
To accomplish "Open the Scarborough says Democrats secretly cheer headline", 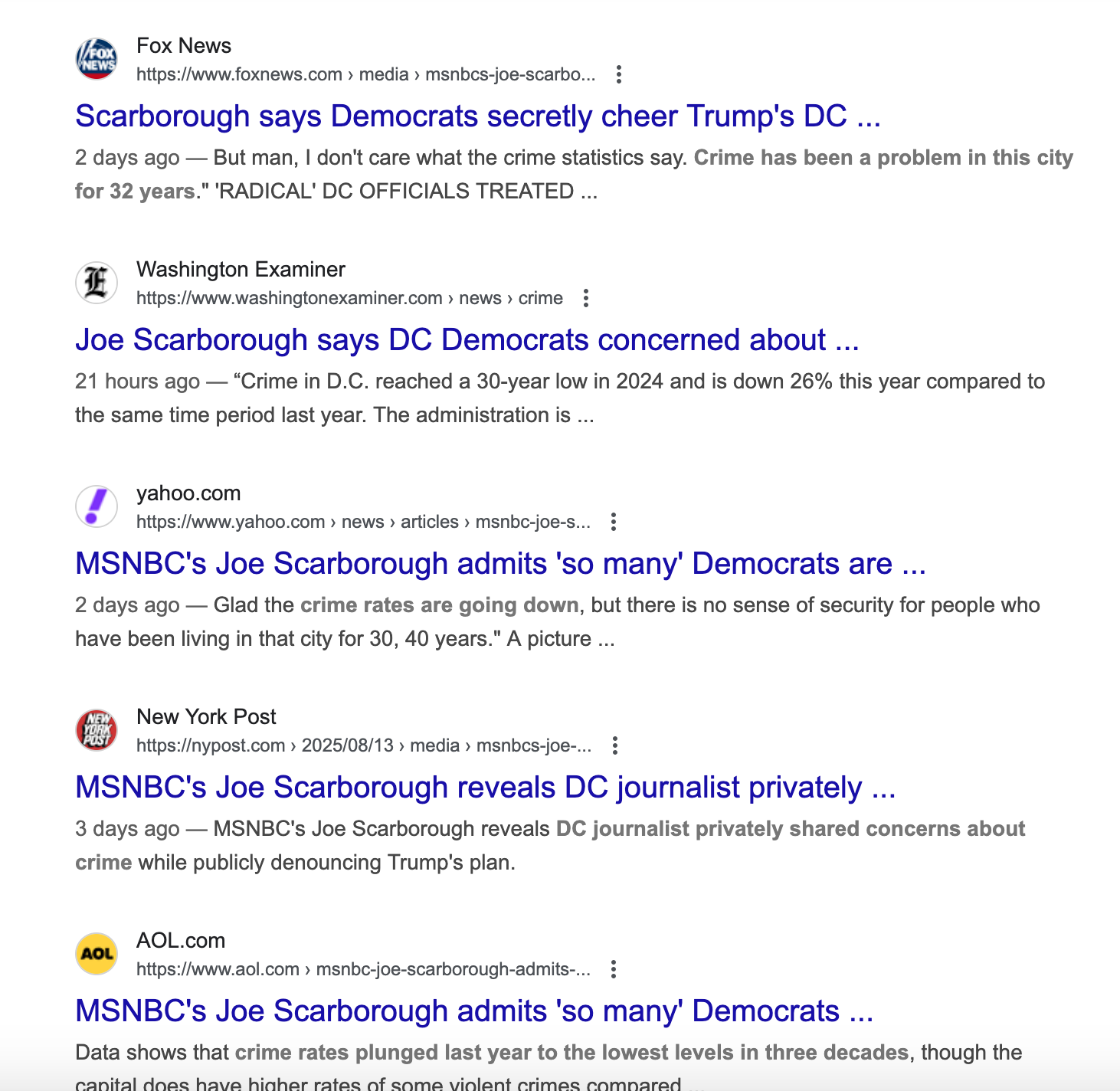I will (478, 116).
